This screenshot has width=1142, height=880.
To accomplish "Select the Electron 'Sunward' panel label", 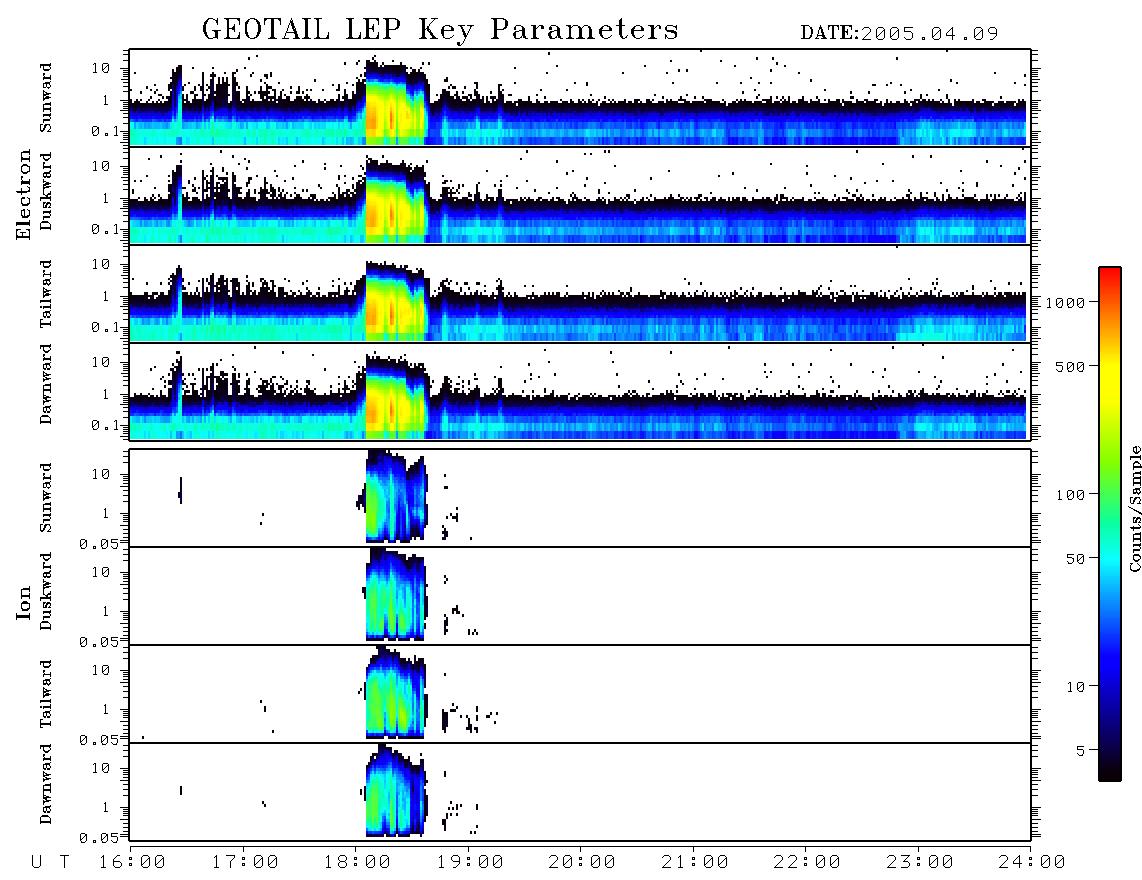I will point(46,98).
